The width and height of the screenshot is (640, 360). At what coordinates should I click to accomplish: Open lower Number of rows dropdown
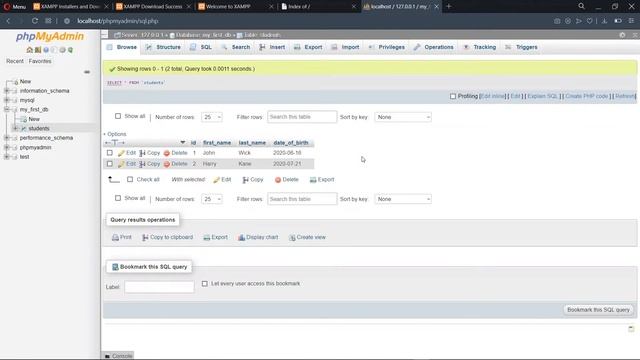[x=212, y=199]
